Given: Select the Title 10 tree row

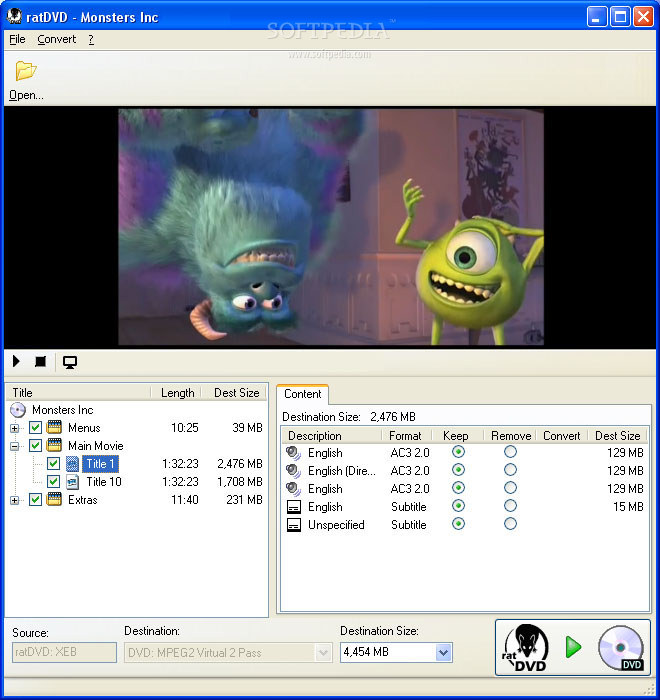Looking at the screenshot, I should (104, 482).
